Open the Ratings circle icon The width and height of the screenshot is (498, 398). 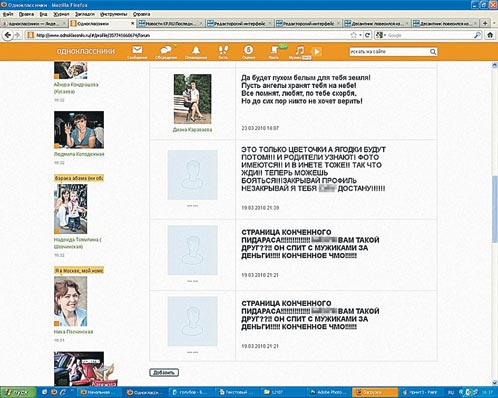(248, 50)
